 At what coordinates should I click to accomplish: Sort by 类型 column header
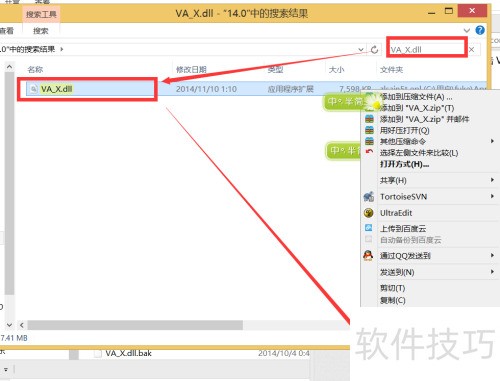276,69
